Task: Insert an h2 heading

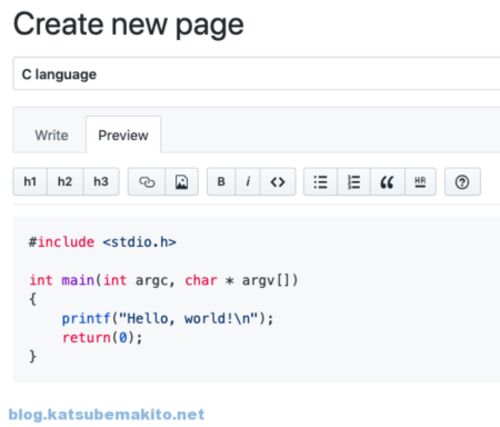Action: coord(65,182)
